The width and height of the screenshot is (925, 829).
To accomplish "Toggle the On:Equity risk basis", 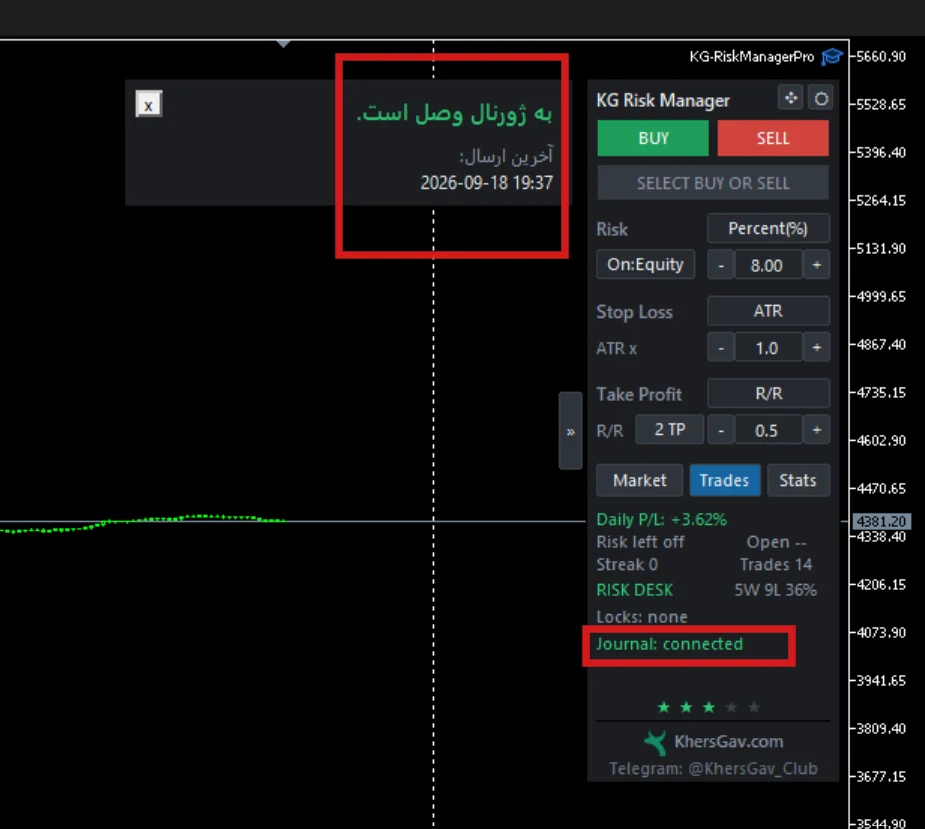I will pos(645,264).
